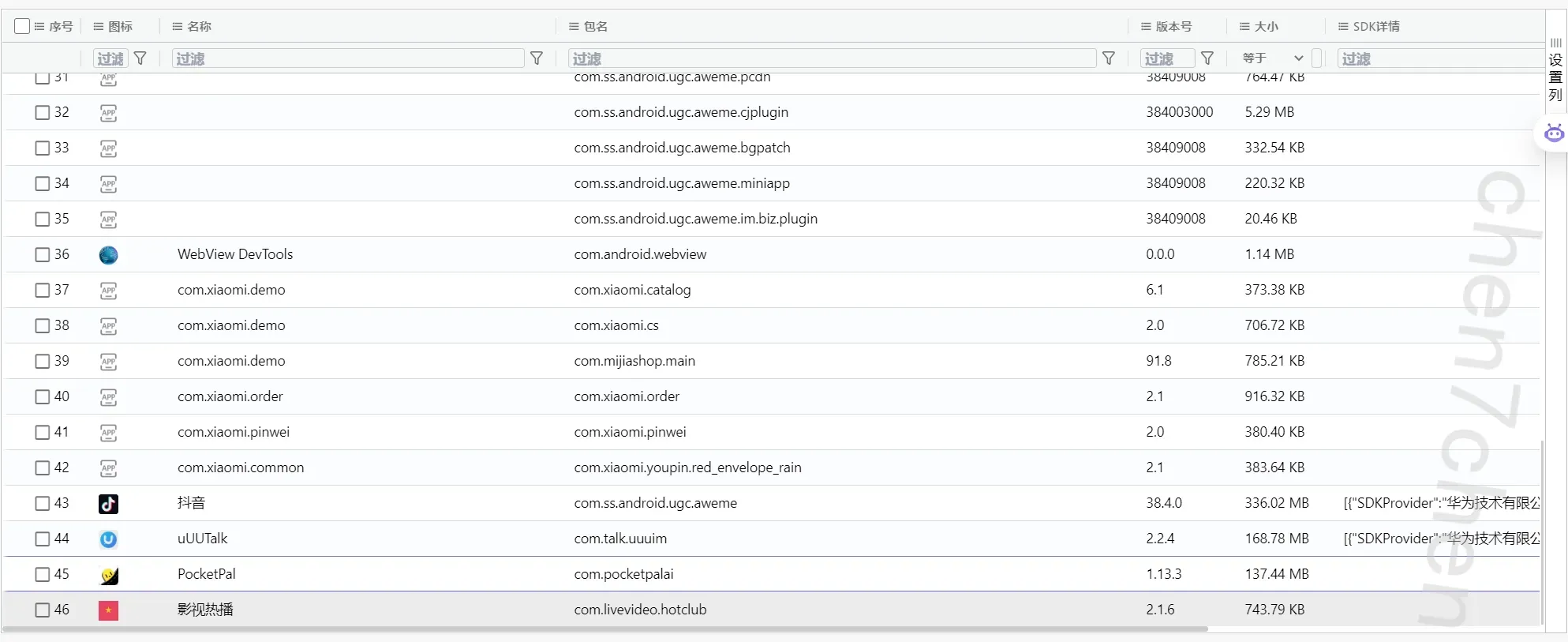The width and height of the screenshot is (1568, 642).
Task: Sort by the 名称 column header
Action: click(x=199, y=26)
